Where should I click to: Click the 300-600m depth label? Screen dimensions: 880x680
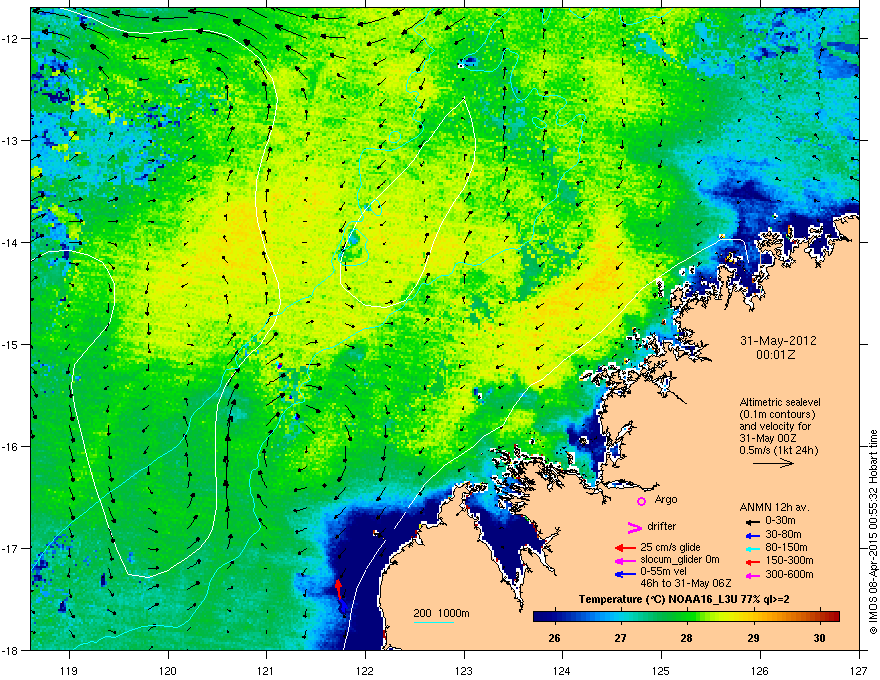(x=789, y=574)
